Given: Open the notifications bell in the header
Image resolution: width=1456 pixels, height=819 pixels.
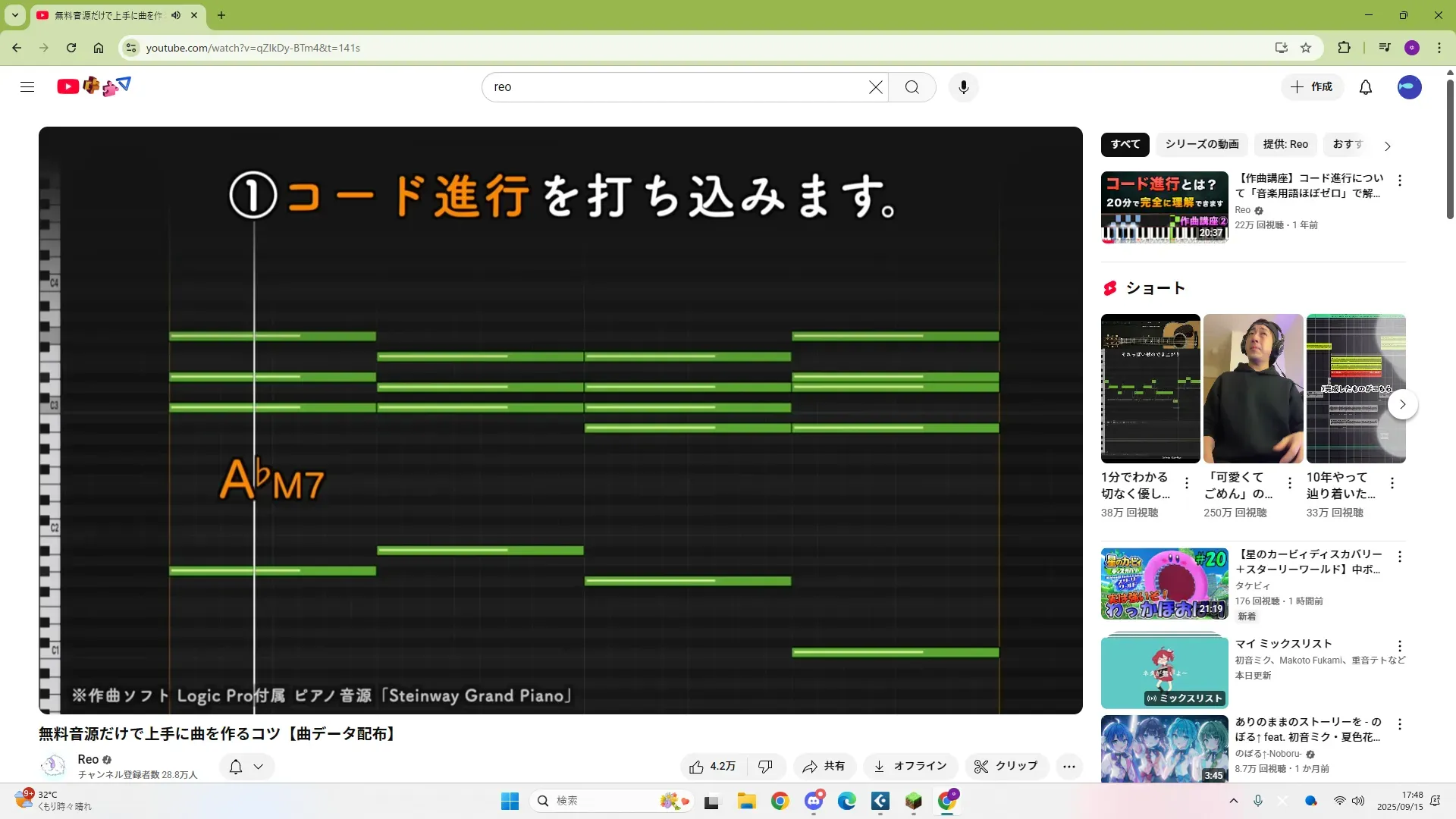Looking at the screenshot, I should [1365, 87].
